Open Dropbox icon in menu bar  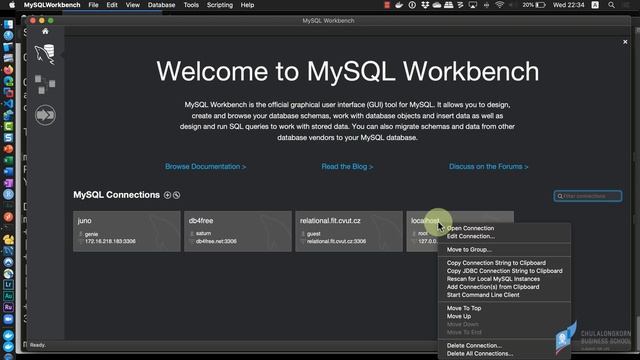pyautogui.click(x=425, y=5)
